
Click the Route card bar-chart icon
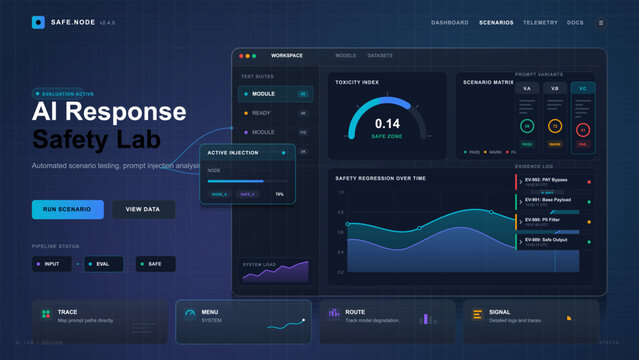point(334,313)
